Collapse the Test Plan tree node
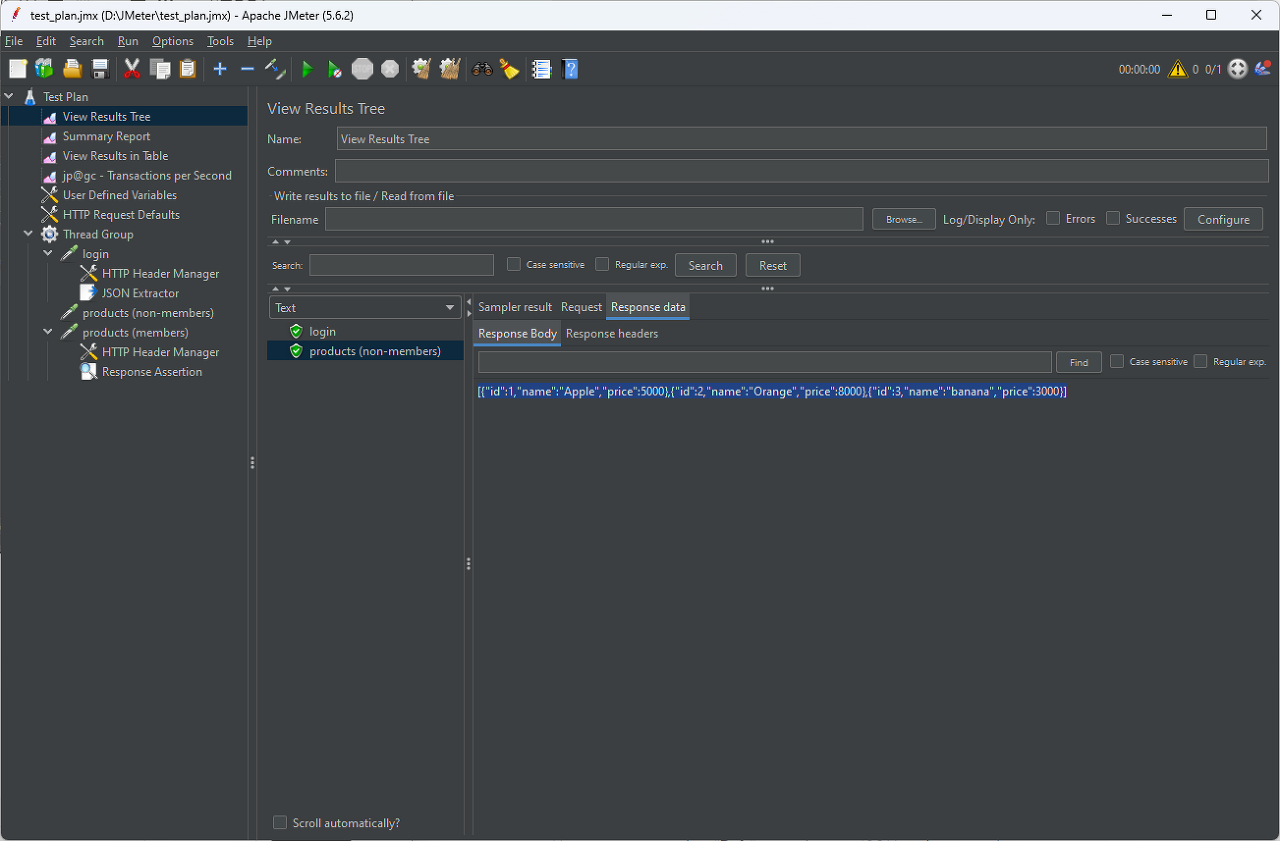1280x841 pixels. point(9,96)
